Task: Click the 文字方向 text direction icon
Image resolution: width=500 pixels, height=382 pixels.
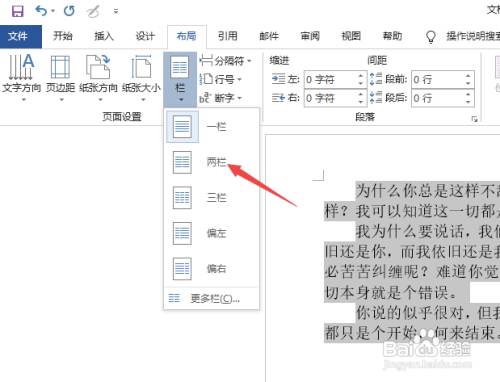Action: 21,67
